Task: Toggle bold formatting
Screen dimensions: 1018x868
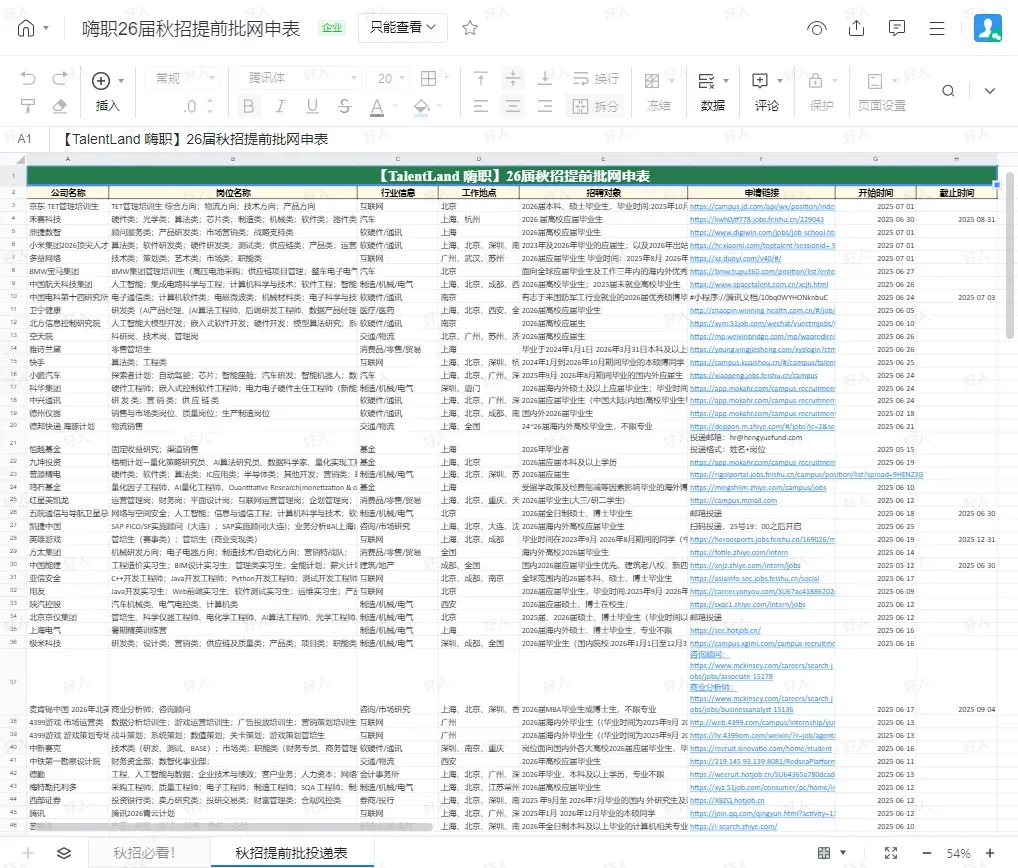Action: 248,106
